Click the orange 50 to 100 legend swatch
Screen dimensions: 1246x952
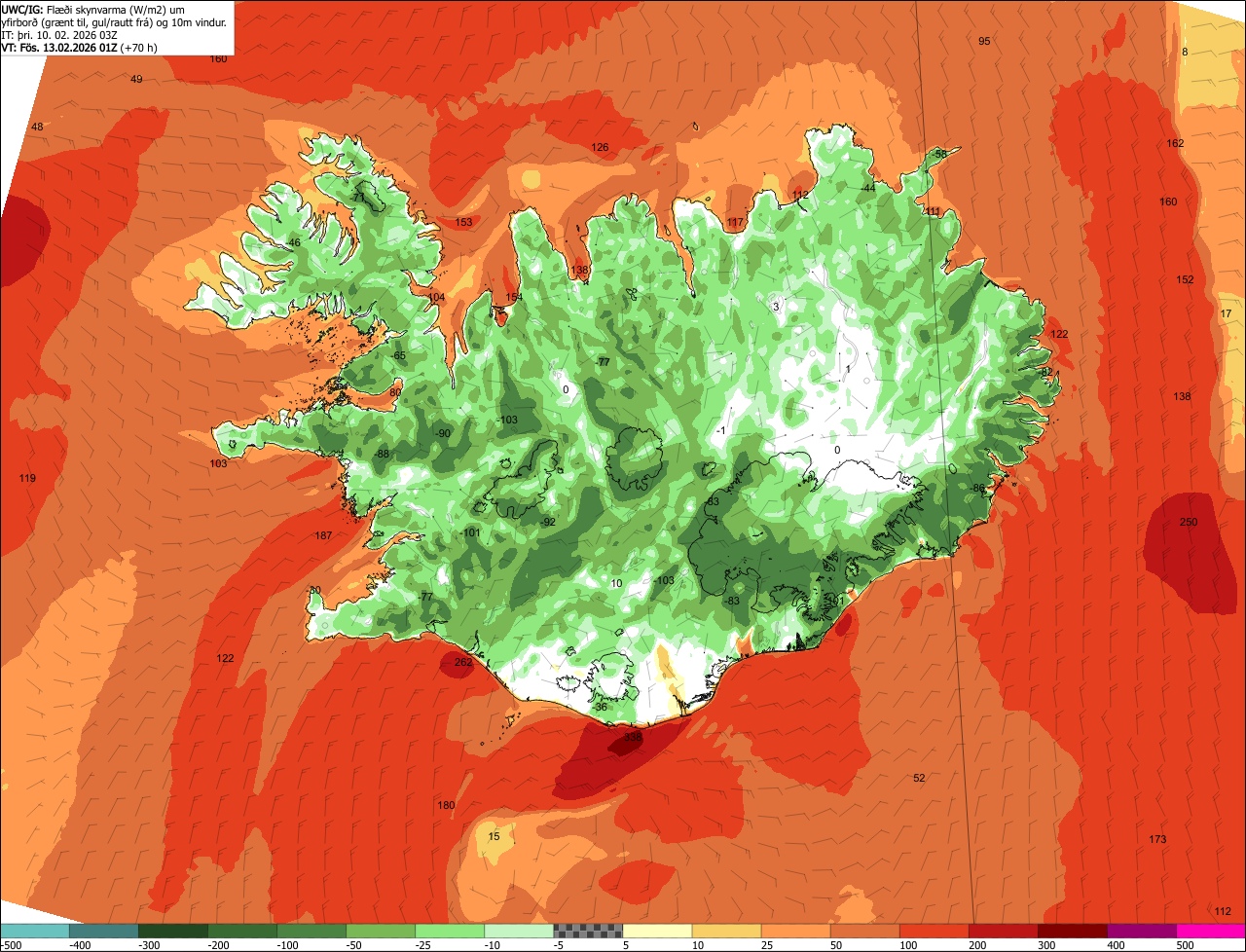pyautogui.click(x=863, y=930)
